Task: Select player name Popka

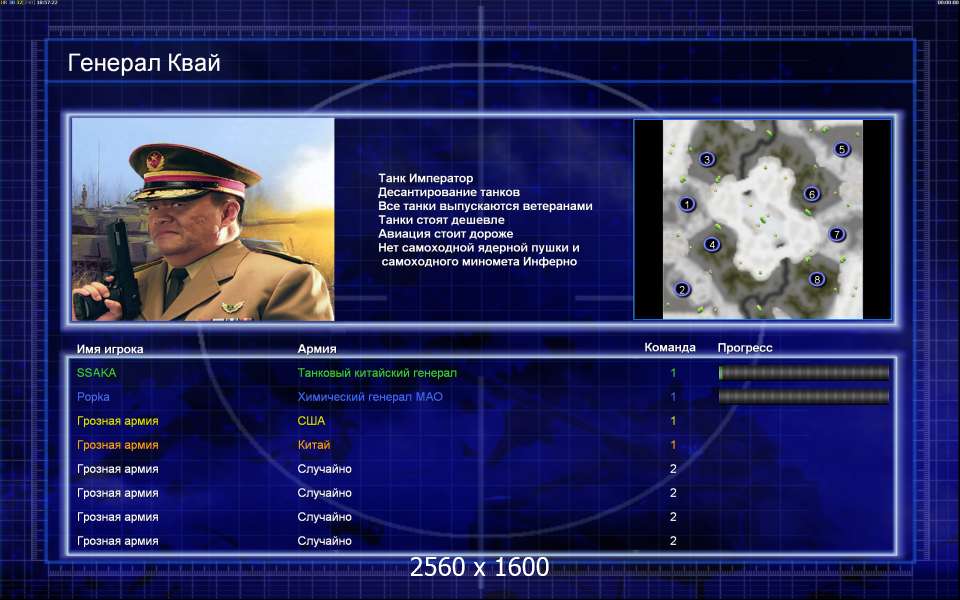Action: 93,397
